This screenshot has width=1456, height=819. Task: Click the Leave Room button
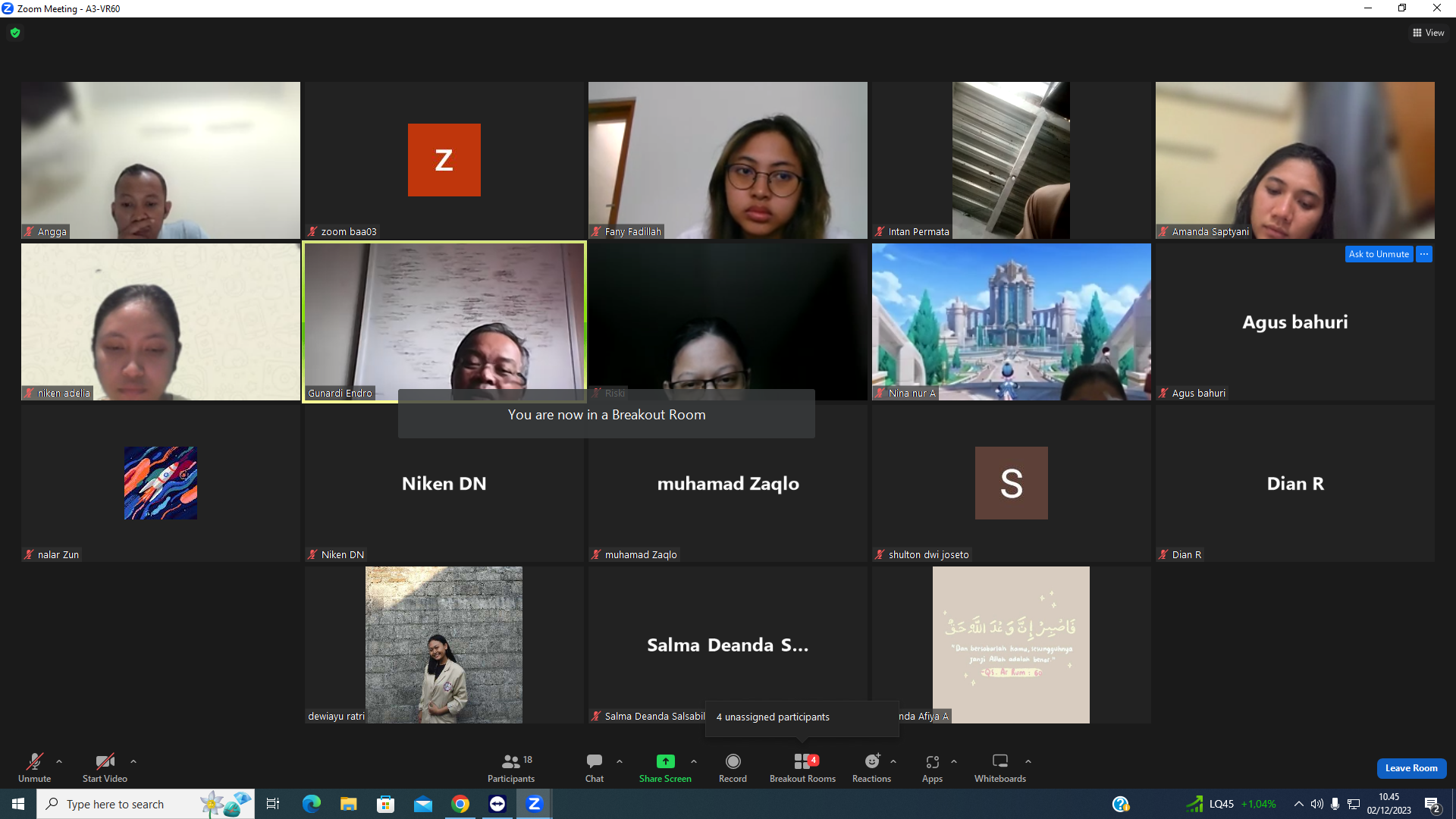[1411, 768]
